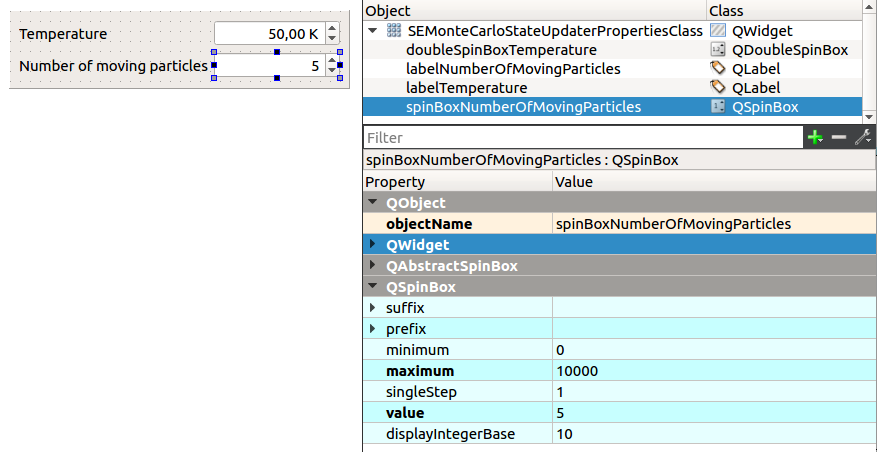Increase the Number of moving particles spinbox
Viewport: 877px width, 452px height.
coord(333,61)
